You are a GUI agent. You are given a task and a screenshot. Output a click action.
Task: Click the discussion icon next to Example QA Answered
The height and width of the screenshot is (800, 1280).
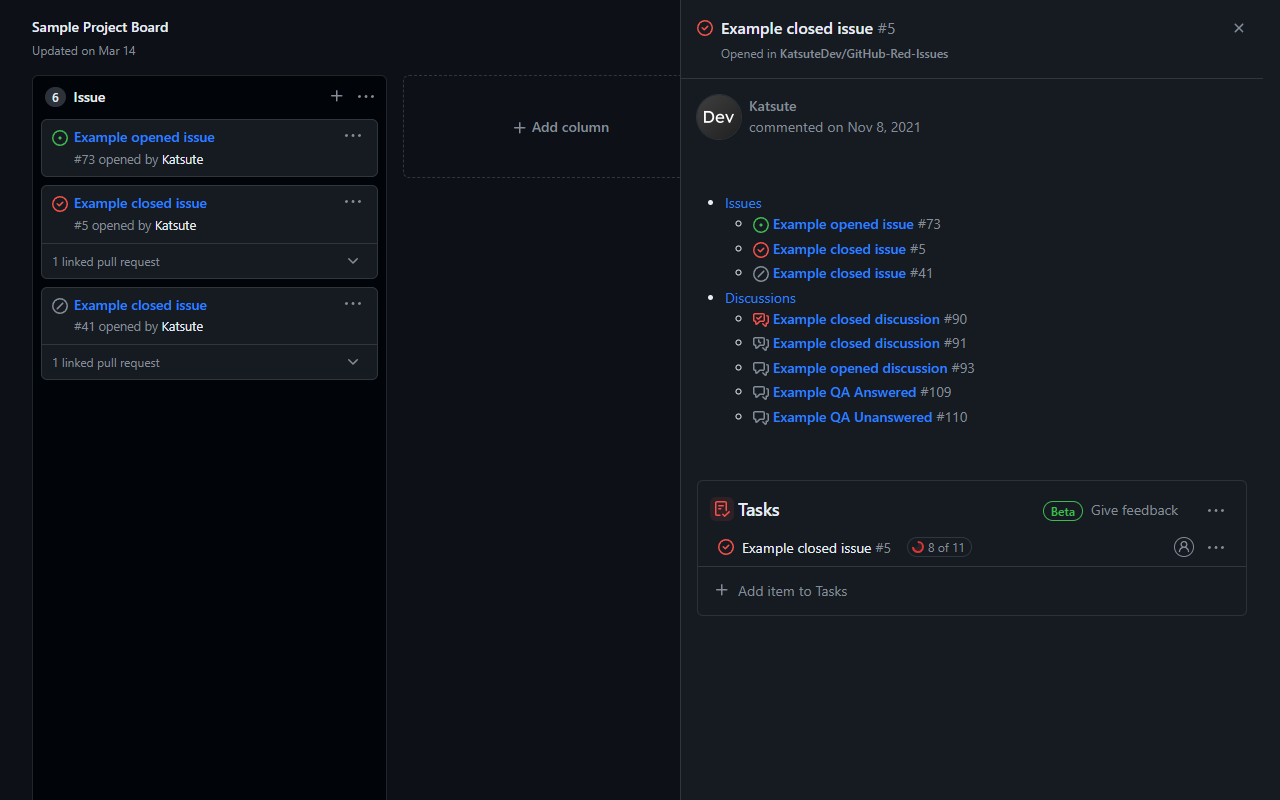point(761,392)
